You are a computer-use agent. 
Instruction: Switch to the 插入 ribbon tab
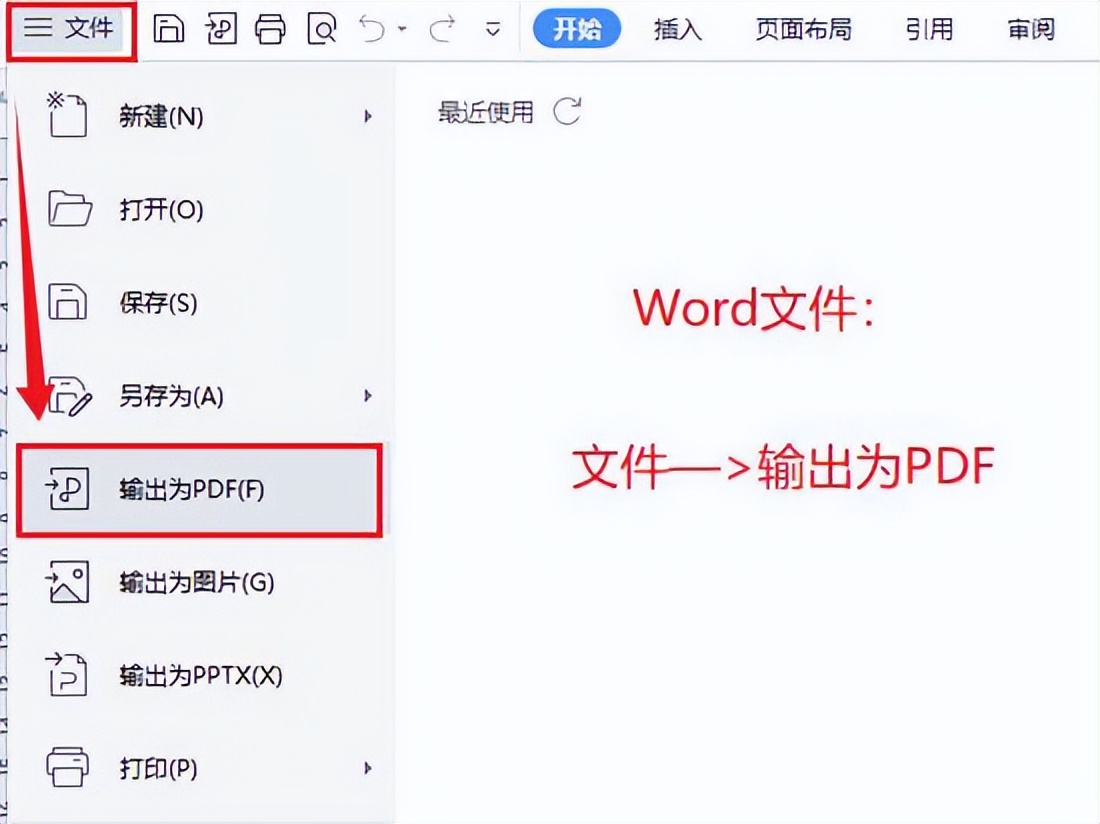pyautogui.click(x=677, y=30)
